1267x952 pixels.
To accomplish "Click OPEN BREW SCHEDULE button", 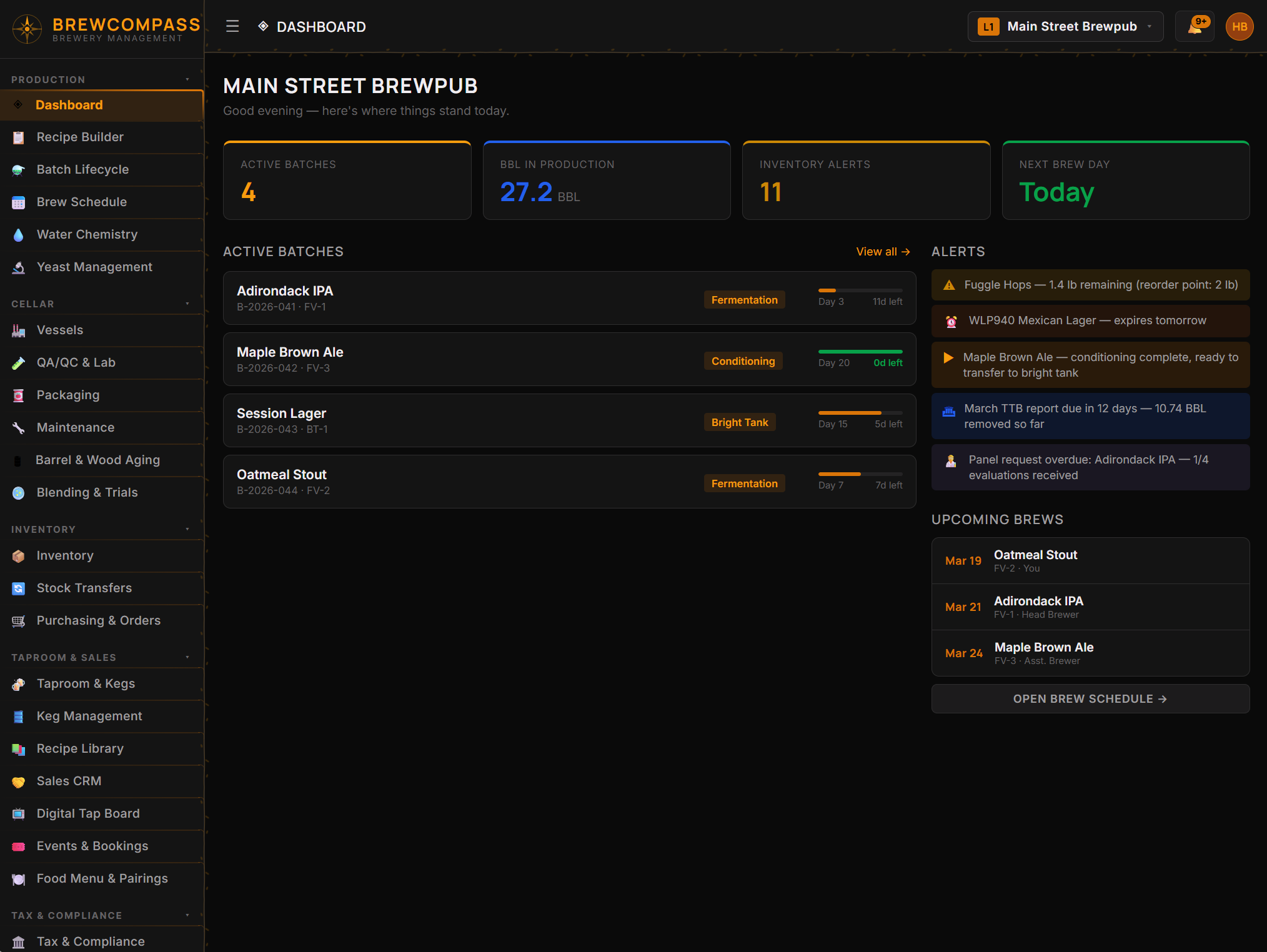I will point(1090,699).
